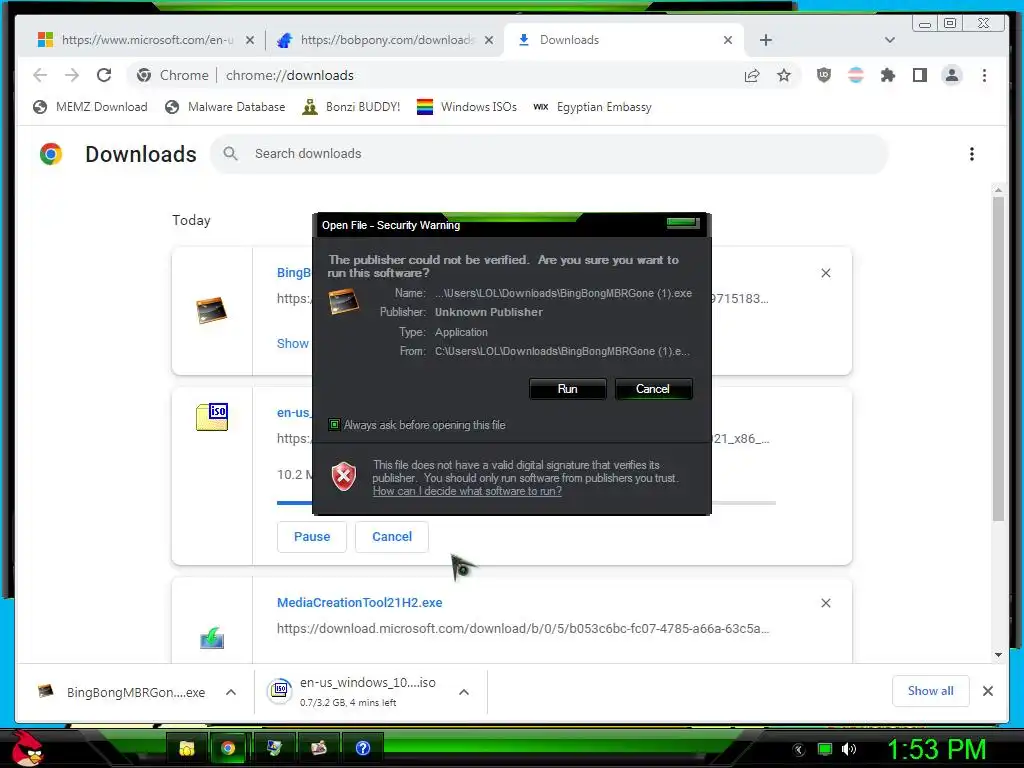Open 'How can I decide what software to run?' link
The height and width of the screenshot is (768, 1024).
click(467, 491)
